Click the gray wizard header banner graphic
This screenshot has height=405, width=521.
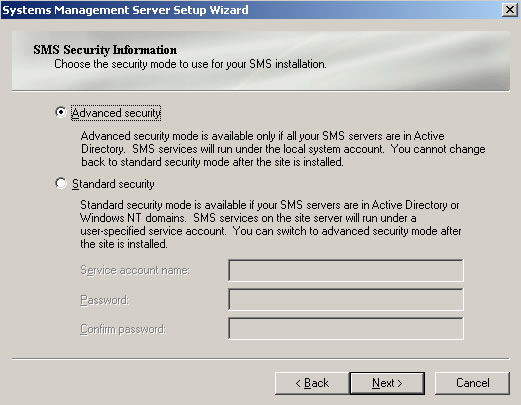click(x=261, y=61)
